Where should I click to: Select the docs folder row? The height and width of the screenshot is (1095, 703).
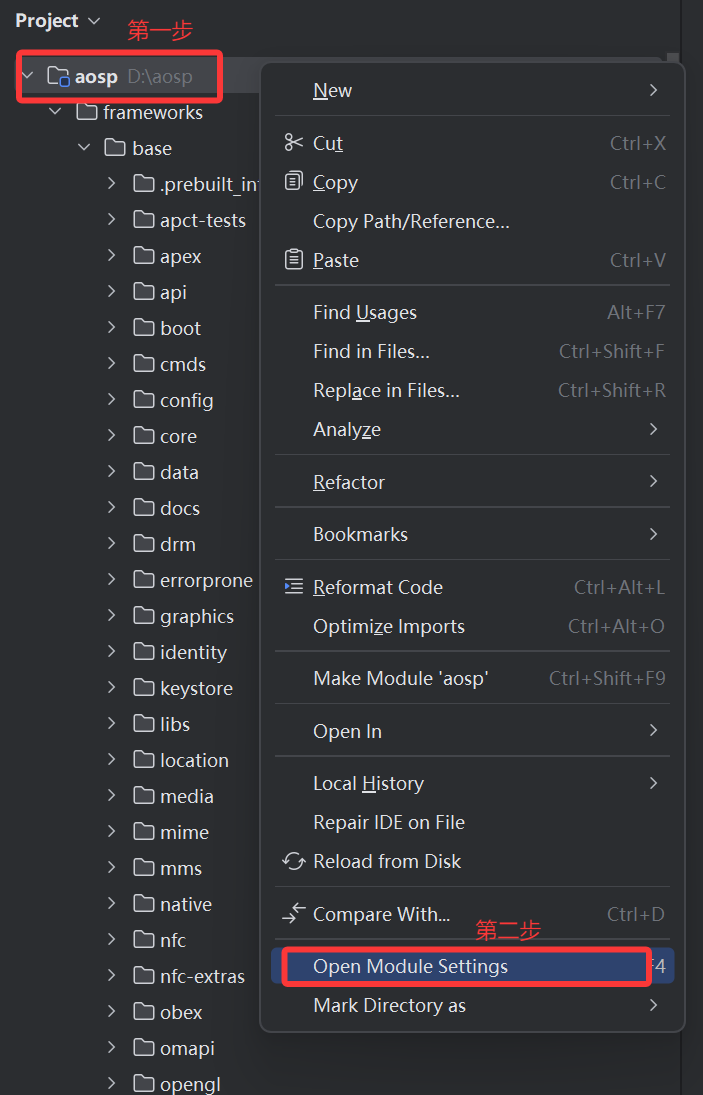click(x=130, y=508)
